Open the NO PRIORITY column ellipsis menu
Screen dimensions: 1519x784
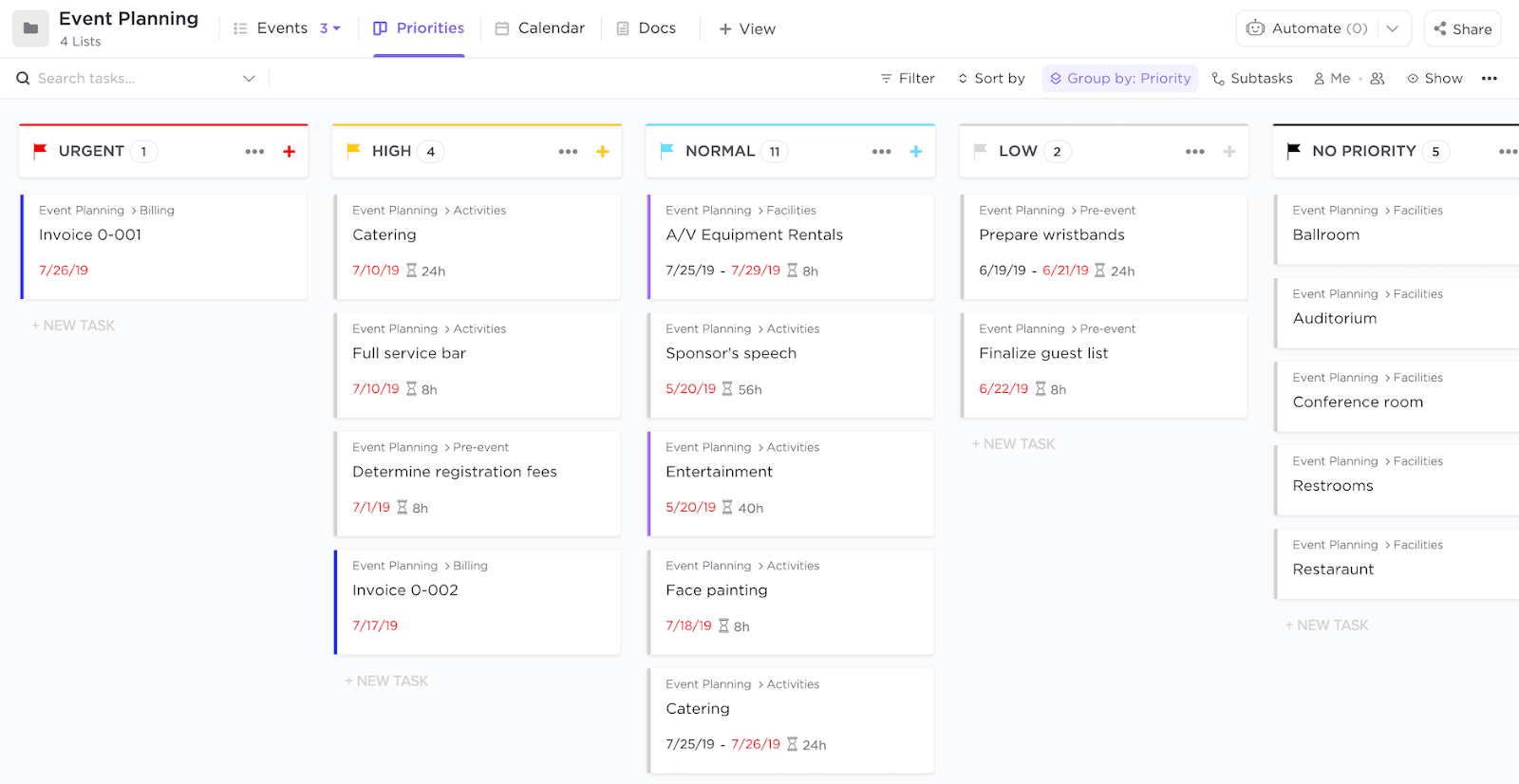[1508, 152]
